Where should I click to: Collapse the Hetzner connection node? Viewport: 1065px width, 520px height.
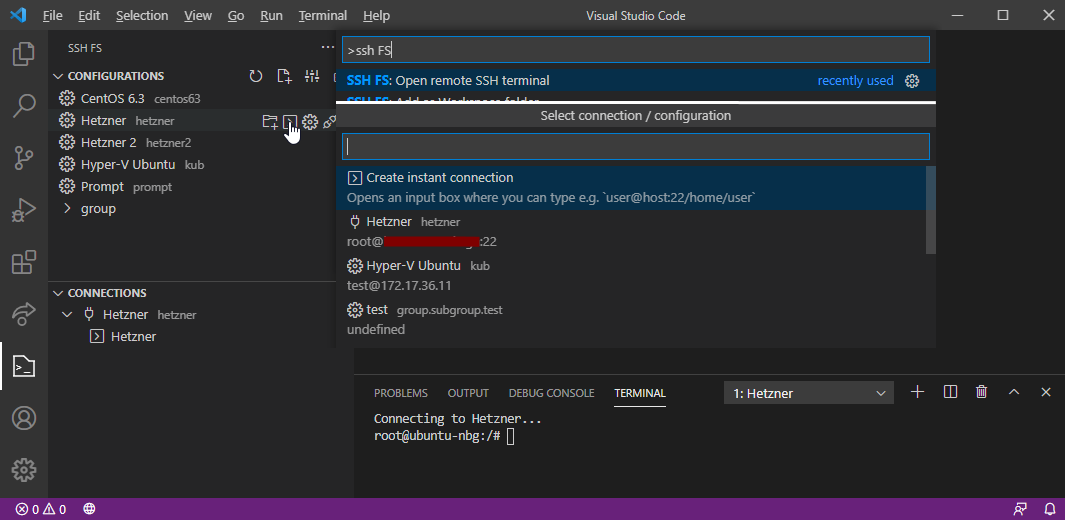point(67,315)
